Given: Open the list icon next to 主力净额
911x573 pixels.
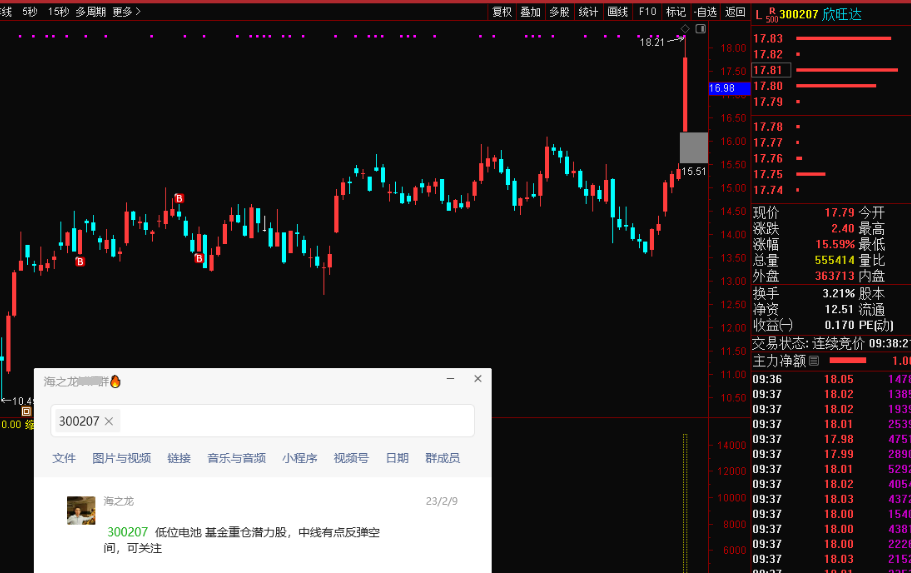Looking at the screenshot, I should pos(814,361).
